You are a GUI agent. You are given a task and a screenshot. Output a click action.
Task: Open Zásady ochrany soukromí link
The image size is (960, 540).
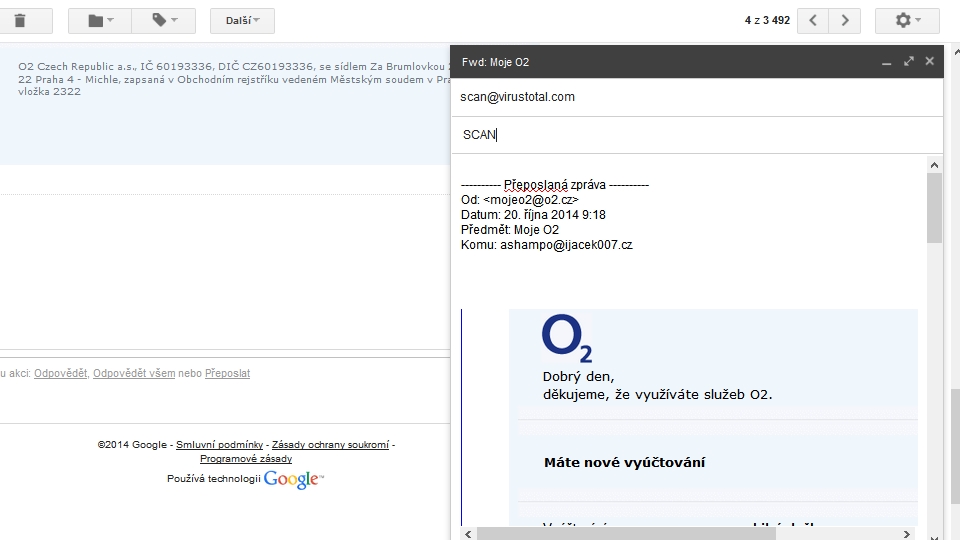tap(330, 445)
